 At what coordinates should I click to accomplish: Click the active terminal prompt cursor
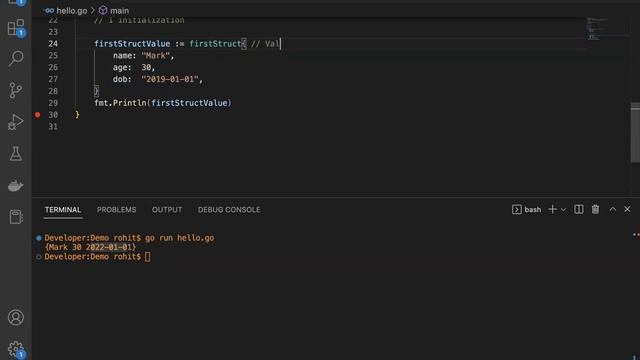click(147, 257)
